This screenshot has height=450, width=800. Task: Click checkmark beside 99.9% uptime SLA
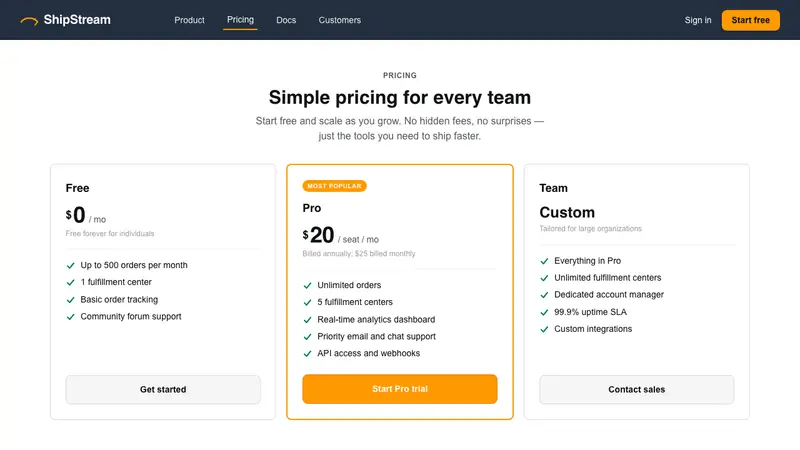tap(544, 312)
